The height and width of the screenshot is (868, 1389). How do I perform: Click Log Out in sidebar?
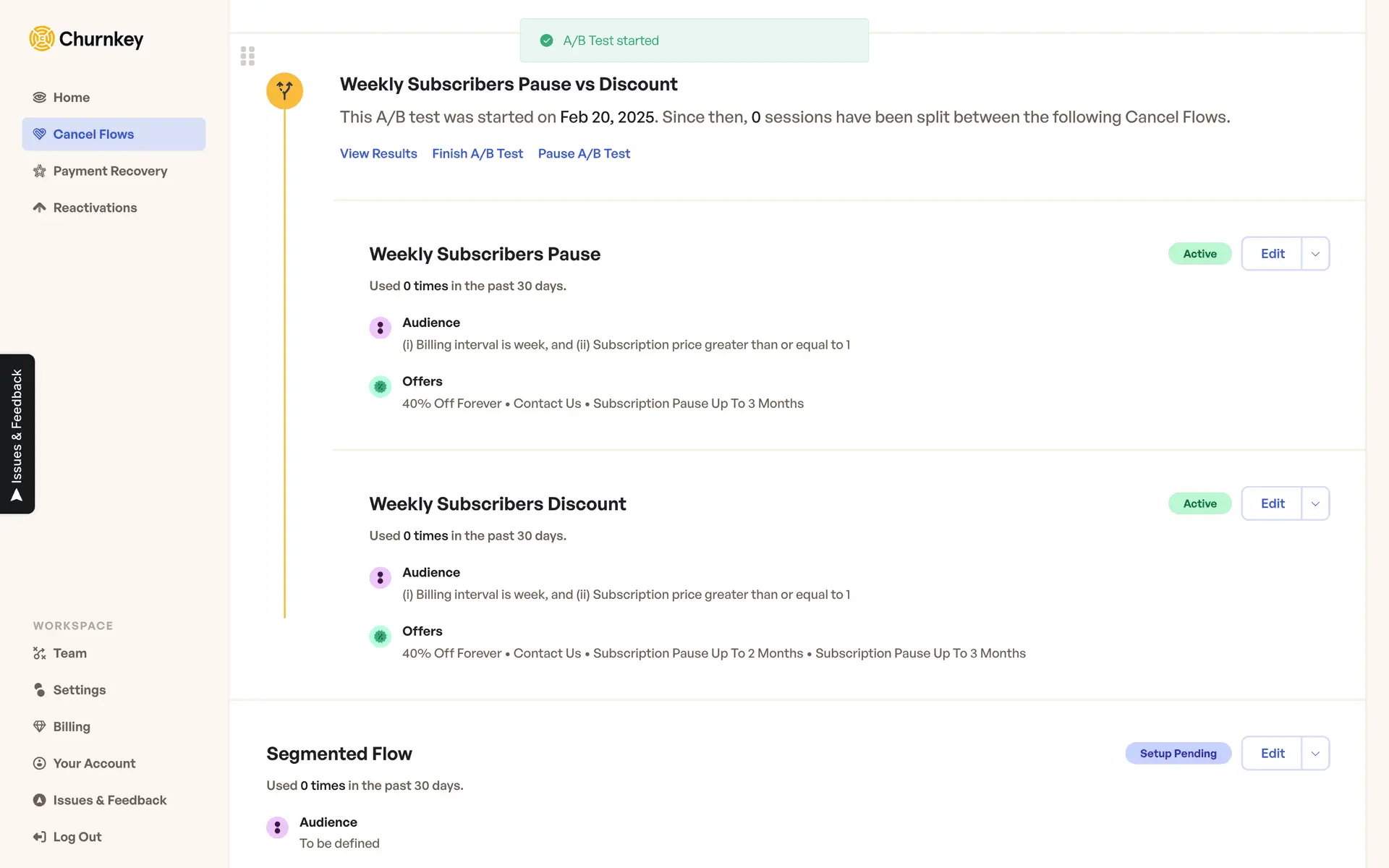[x=77, y=837]
